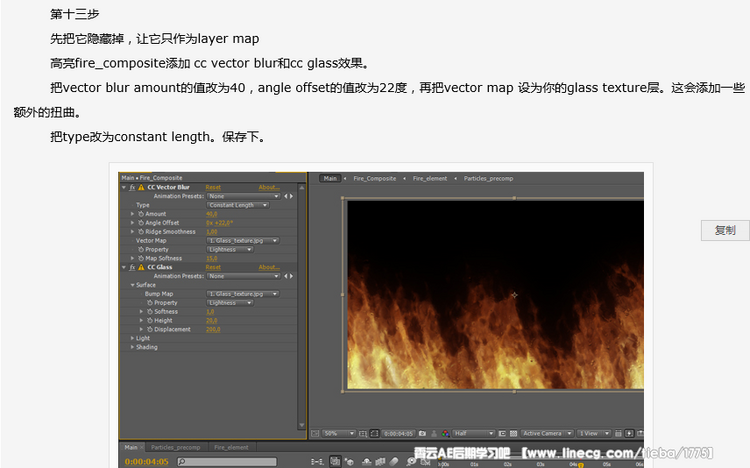Click Angle Offset value +22.0

(223, 223)
